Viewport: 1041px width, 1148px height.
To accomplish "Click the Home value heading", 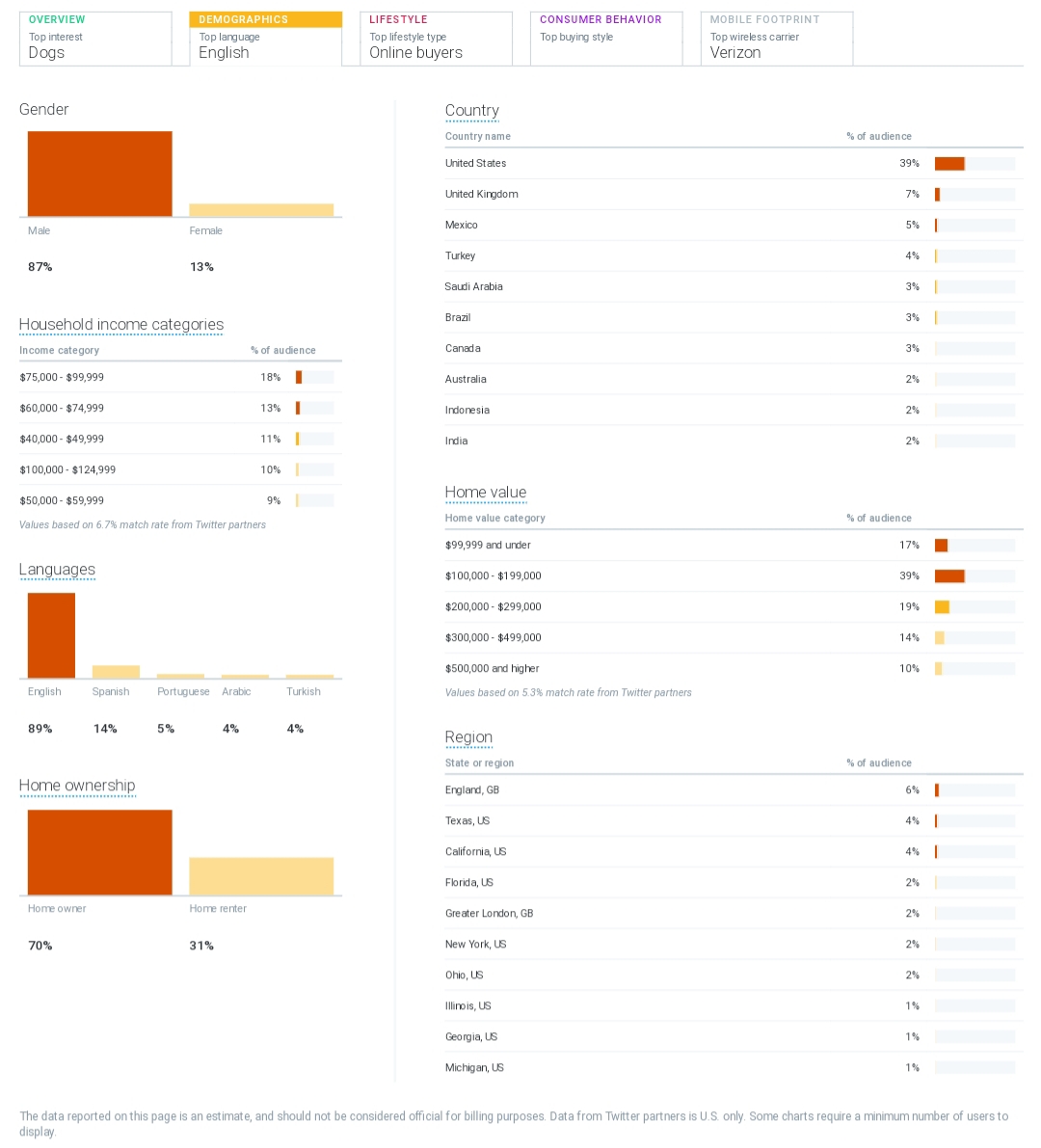I will [486, 493].
